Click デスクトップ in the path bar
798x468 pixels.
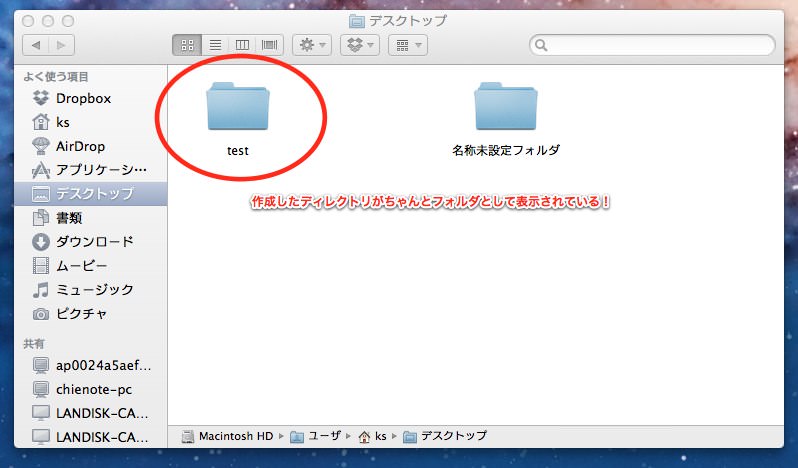click(x=445, y=436)
